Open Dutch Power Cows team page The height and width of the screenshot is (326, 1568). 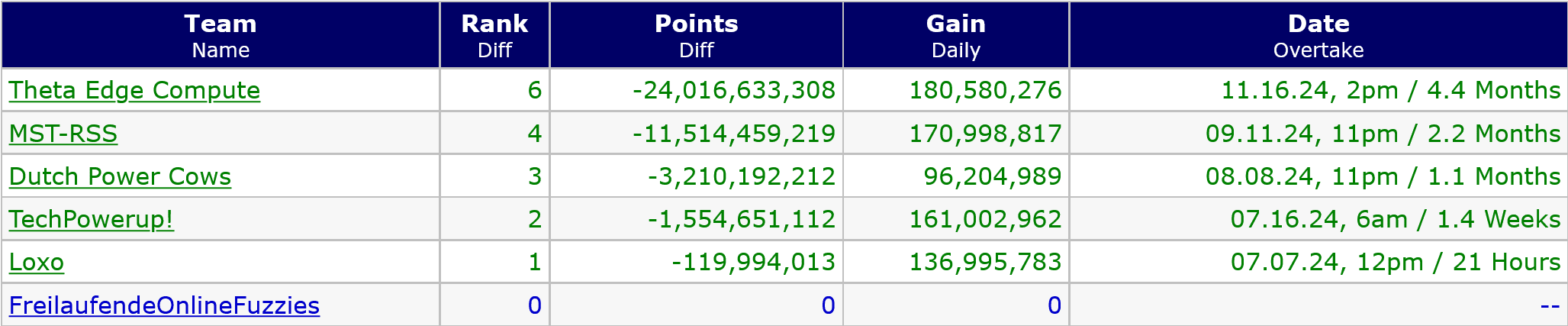[120, 176]
